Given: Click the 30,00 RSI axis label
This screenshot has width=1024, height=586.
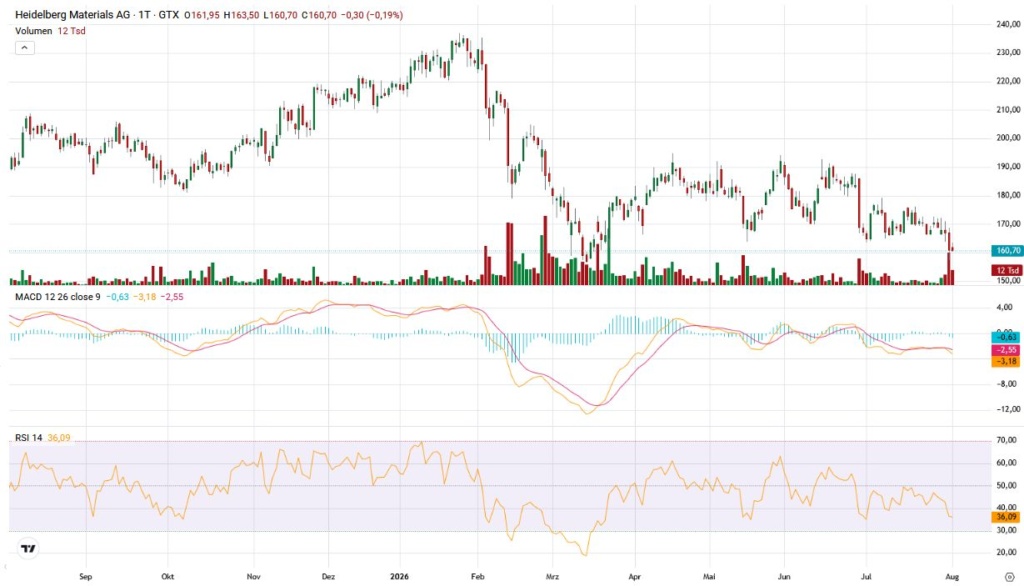Looking at the screenshot, I should (x=1006, y=530).
